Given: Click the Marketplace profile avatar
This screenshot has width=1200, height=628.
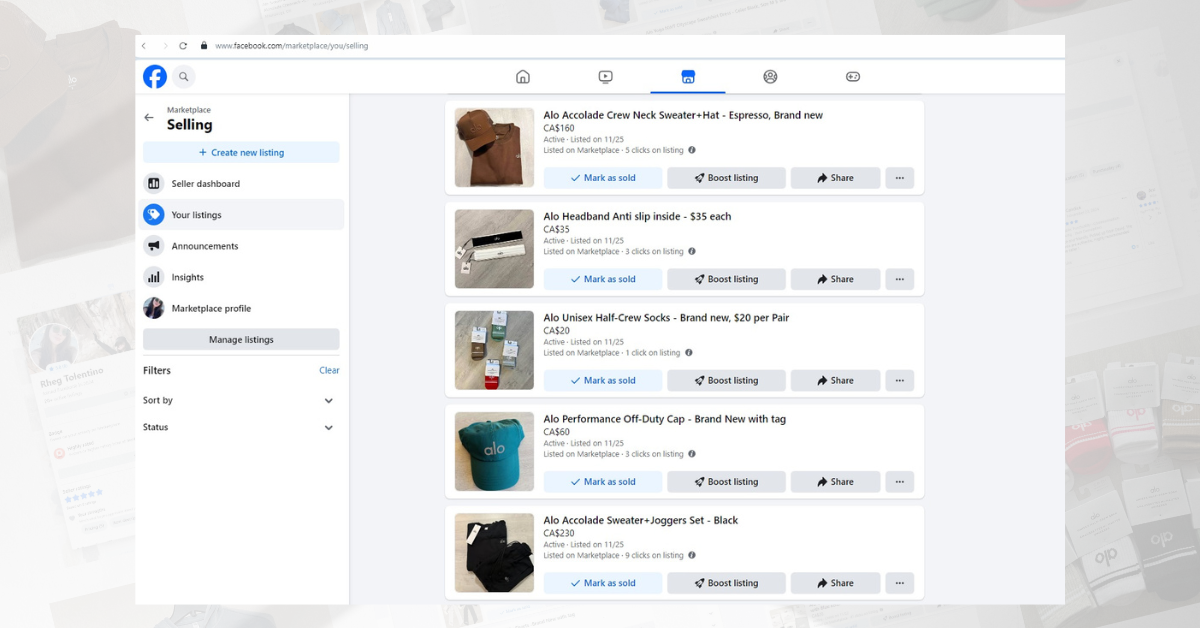Looking at the screenshot, I should point(154,308).
